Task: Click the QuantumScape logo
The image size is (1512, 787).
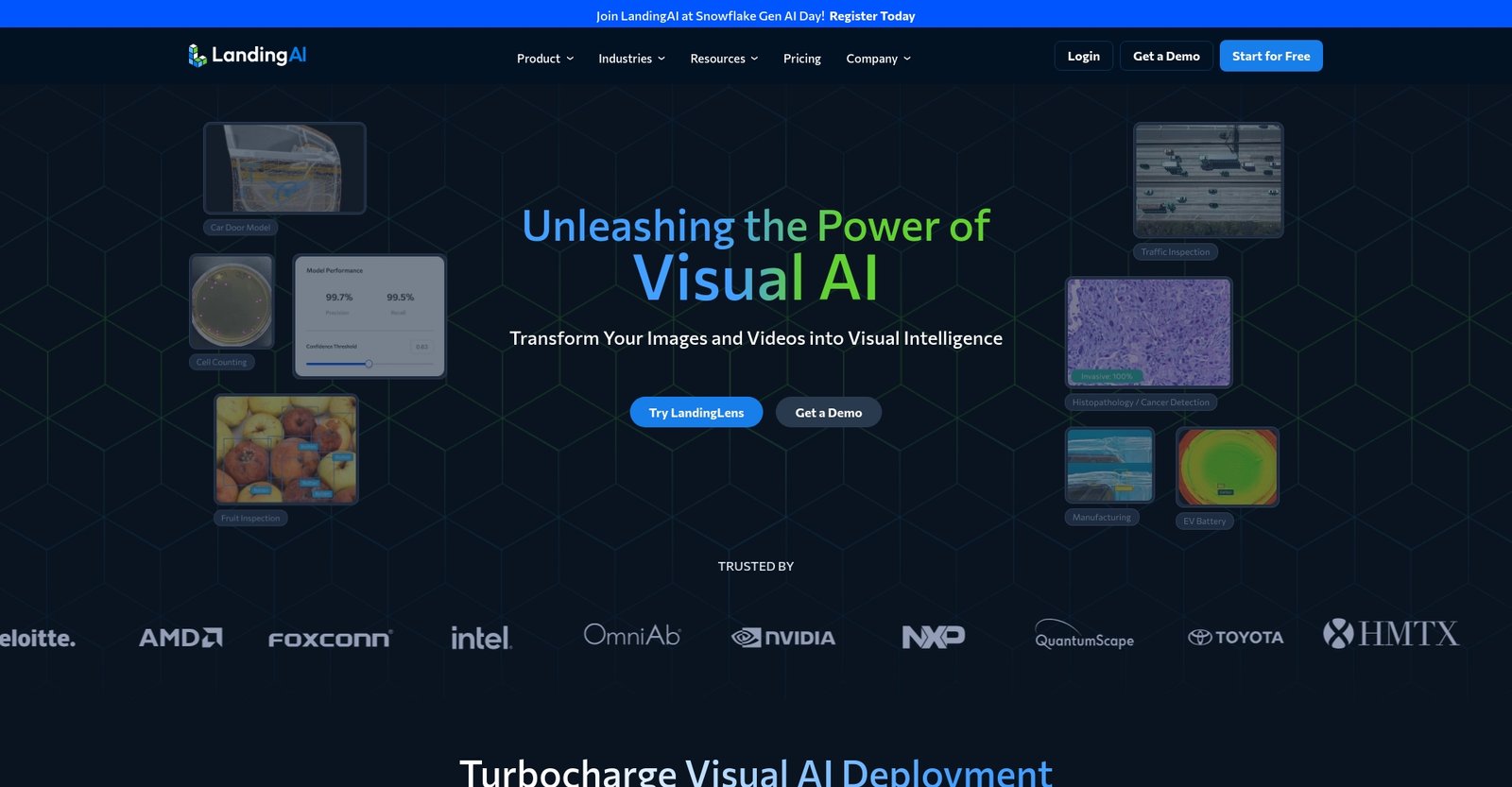Action: 1084,635
